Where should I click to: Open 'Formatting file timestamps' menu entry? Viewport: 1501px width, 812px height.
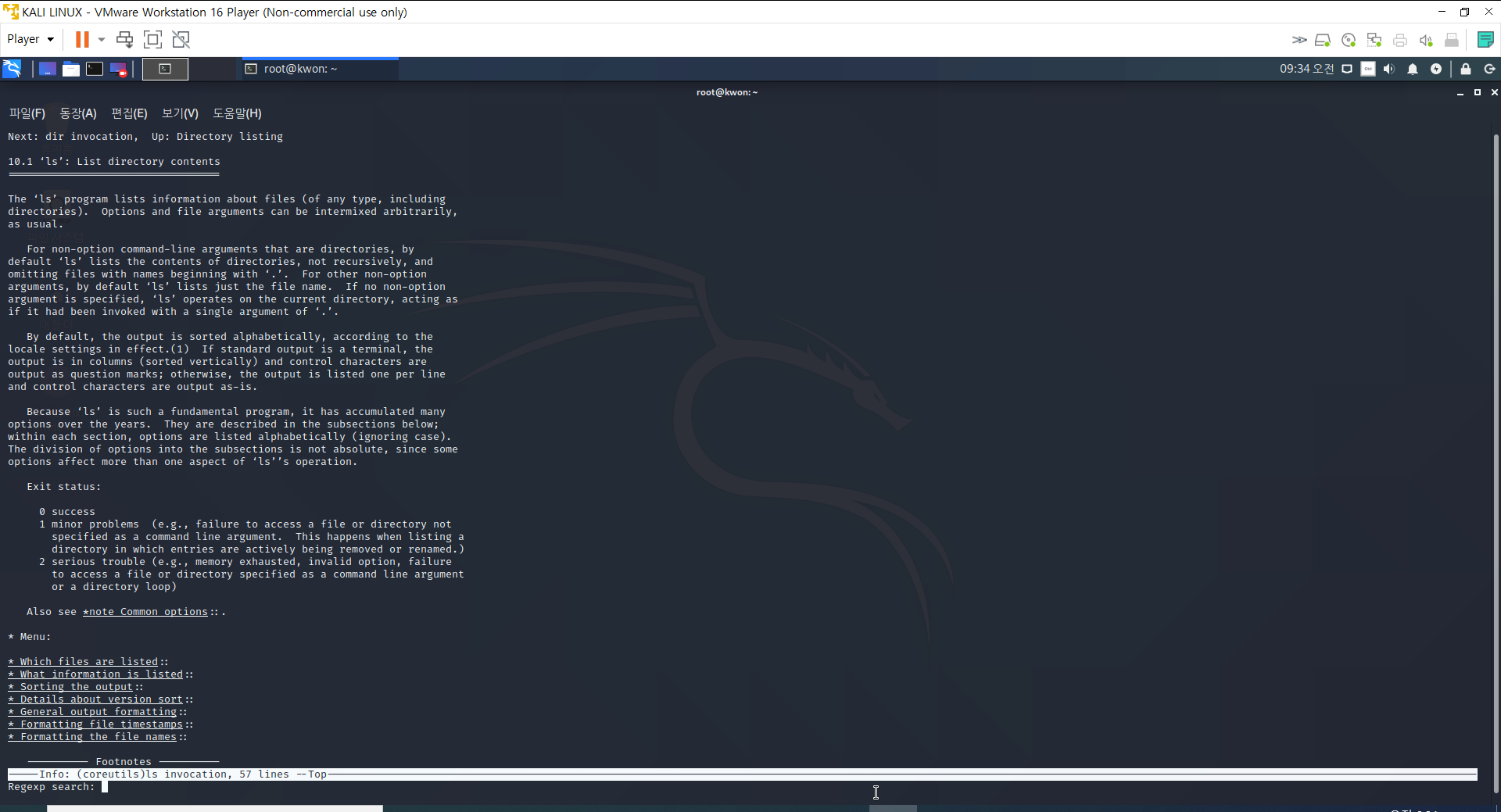(x=95, y=724)
